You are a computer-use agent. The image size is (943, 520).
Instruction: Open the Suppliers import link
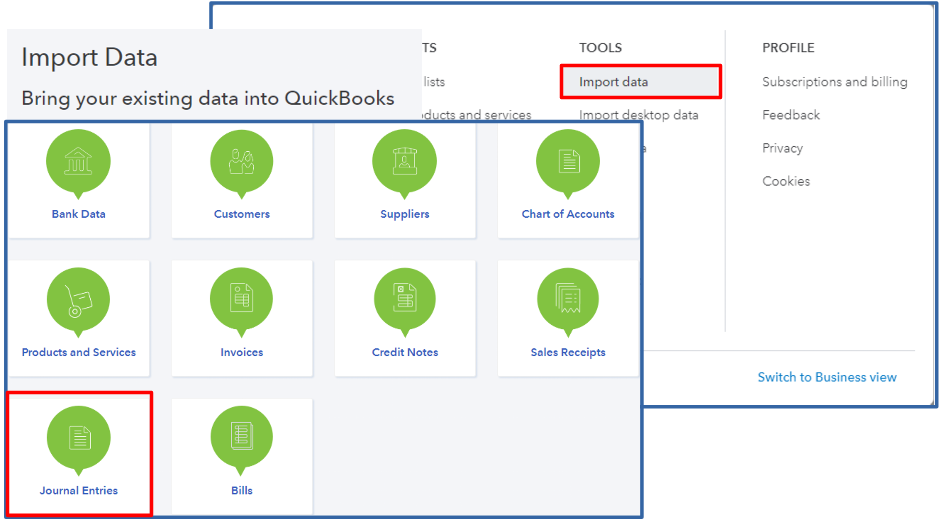point(405,214)
